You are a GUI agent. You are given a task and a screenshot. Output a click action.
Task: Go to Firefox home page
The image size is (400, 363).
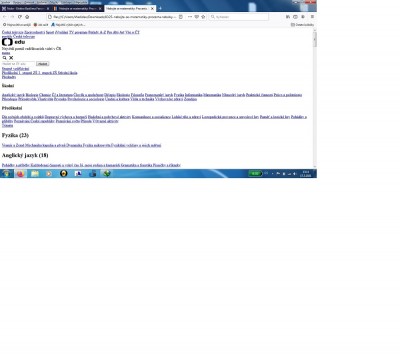pyautogui.click(x=27, y=17)
